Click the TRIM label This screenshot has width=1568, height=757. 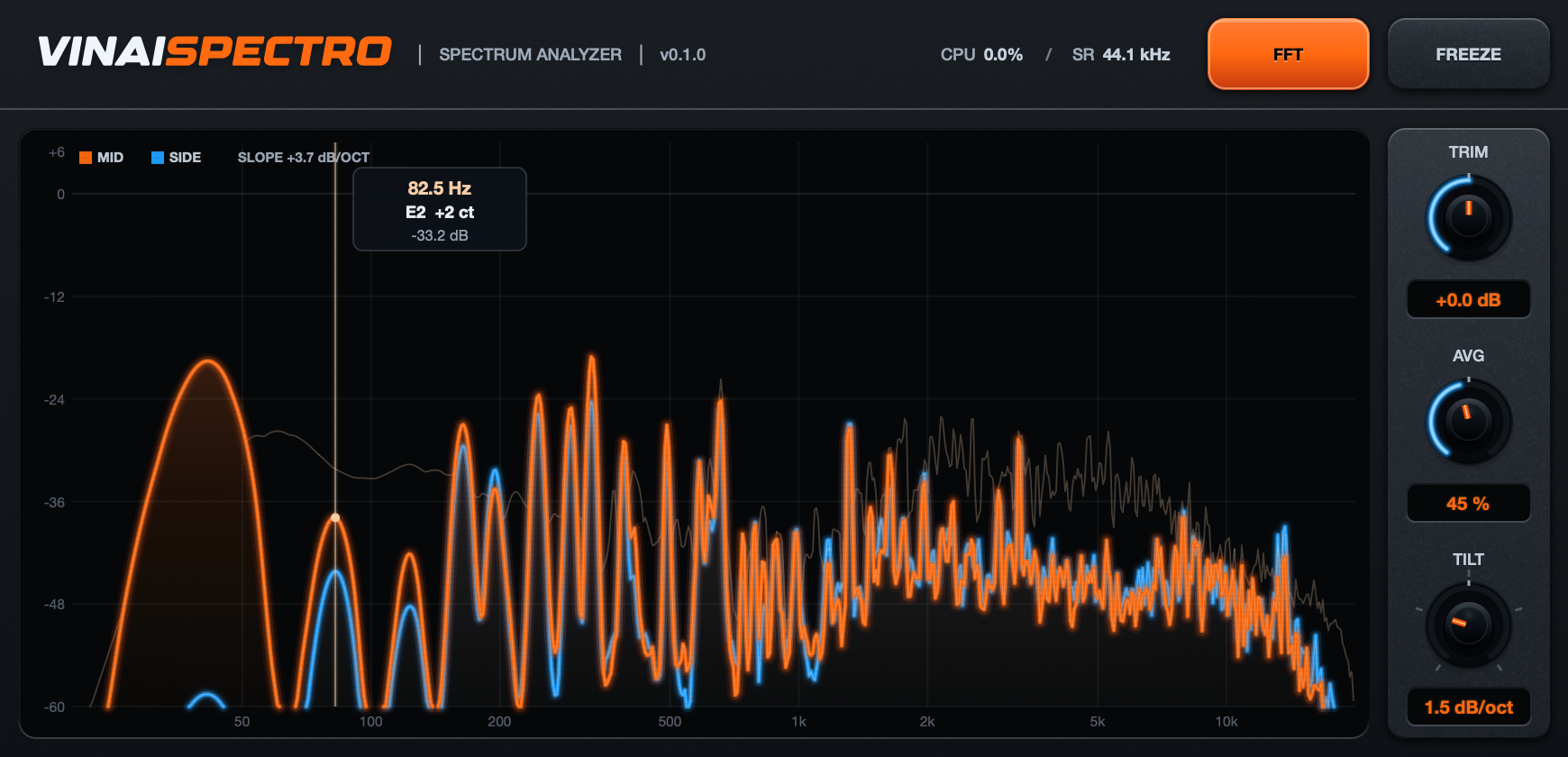pos(1468,152)
